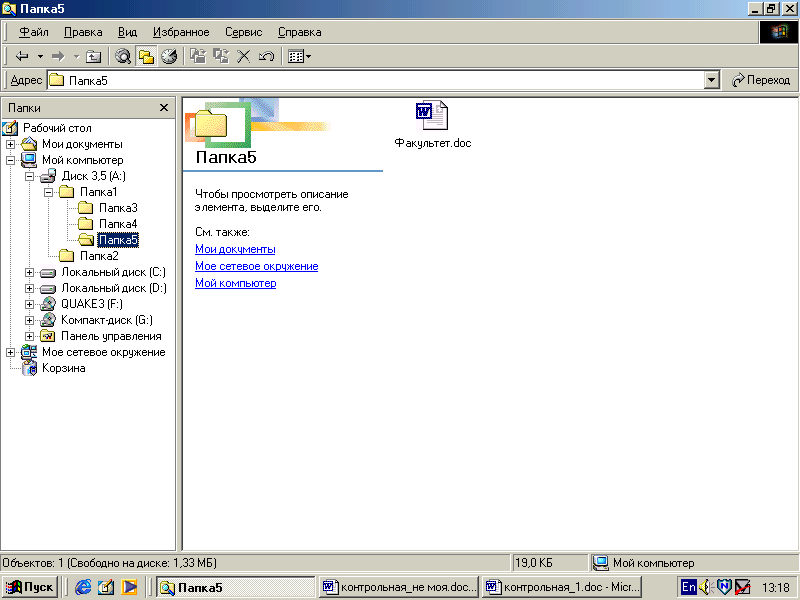This screenshot has width=800, height=600.
Task: Switch to контрольная_не моя.doc taskbar button
Action: [x=399, y=587]
